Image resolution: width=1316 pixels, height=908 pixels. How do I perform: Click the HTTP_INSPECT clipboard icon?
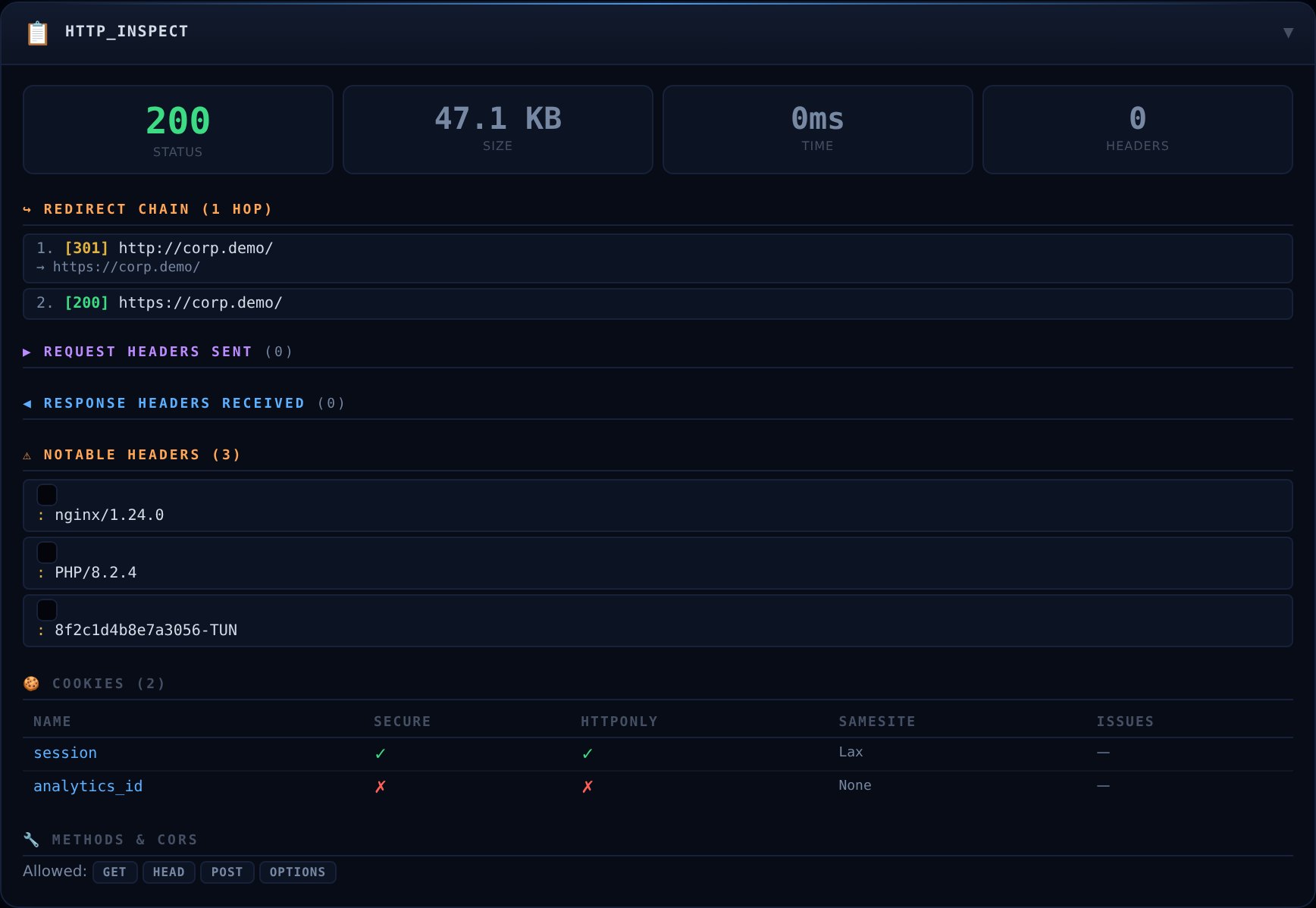tap(37, 33)
